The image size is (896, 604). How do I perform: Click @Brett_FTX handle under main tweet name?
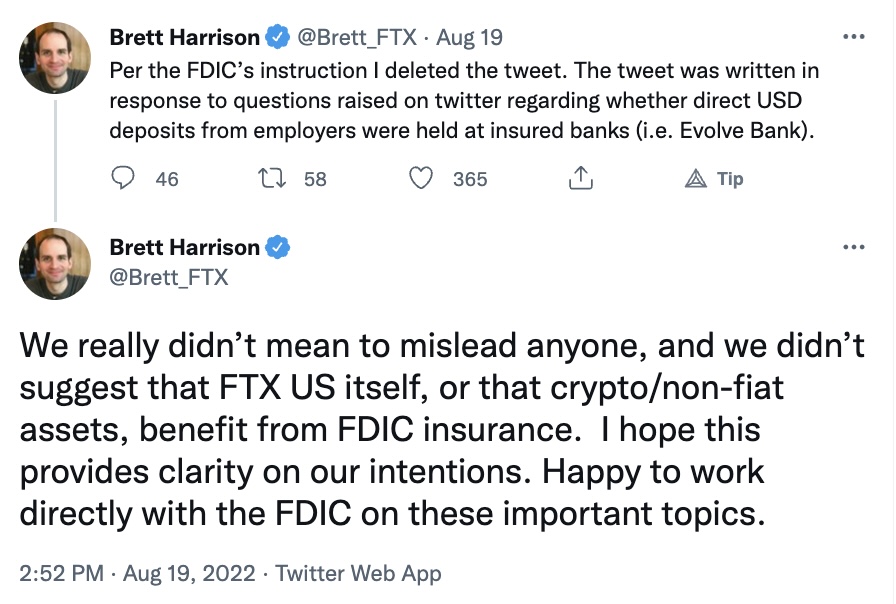tap(169, 278)
